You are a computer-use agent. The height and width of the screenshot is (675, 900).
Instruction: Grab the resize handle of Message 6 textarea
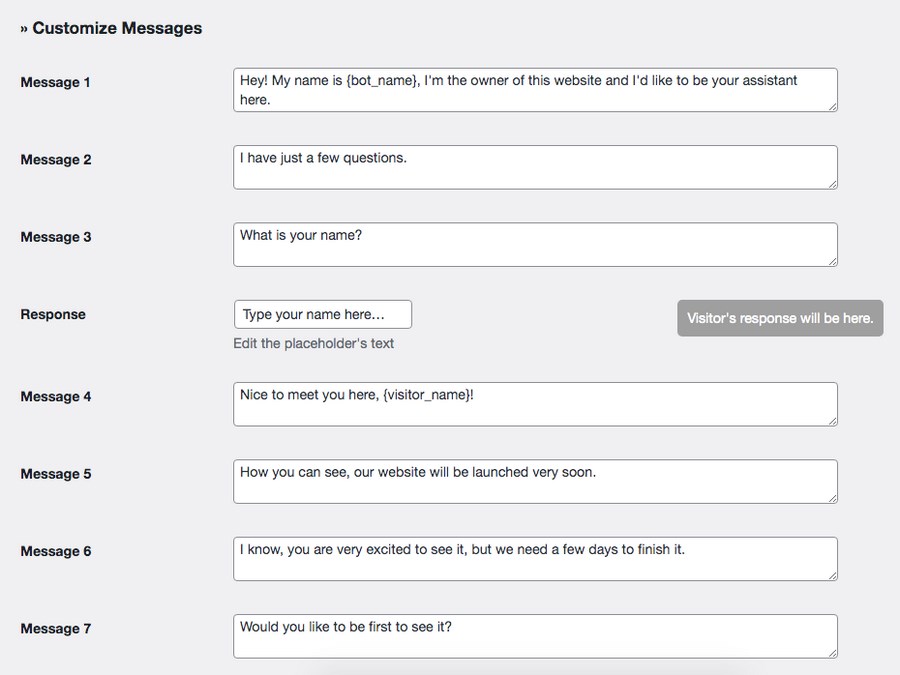tap(832, 576)
